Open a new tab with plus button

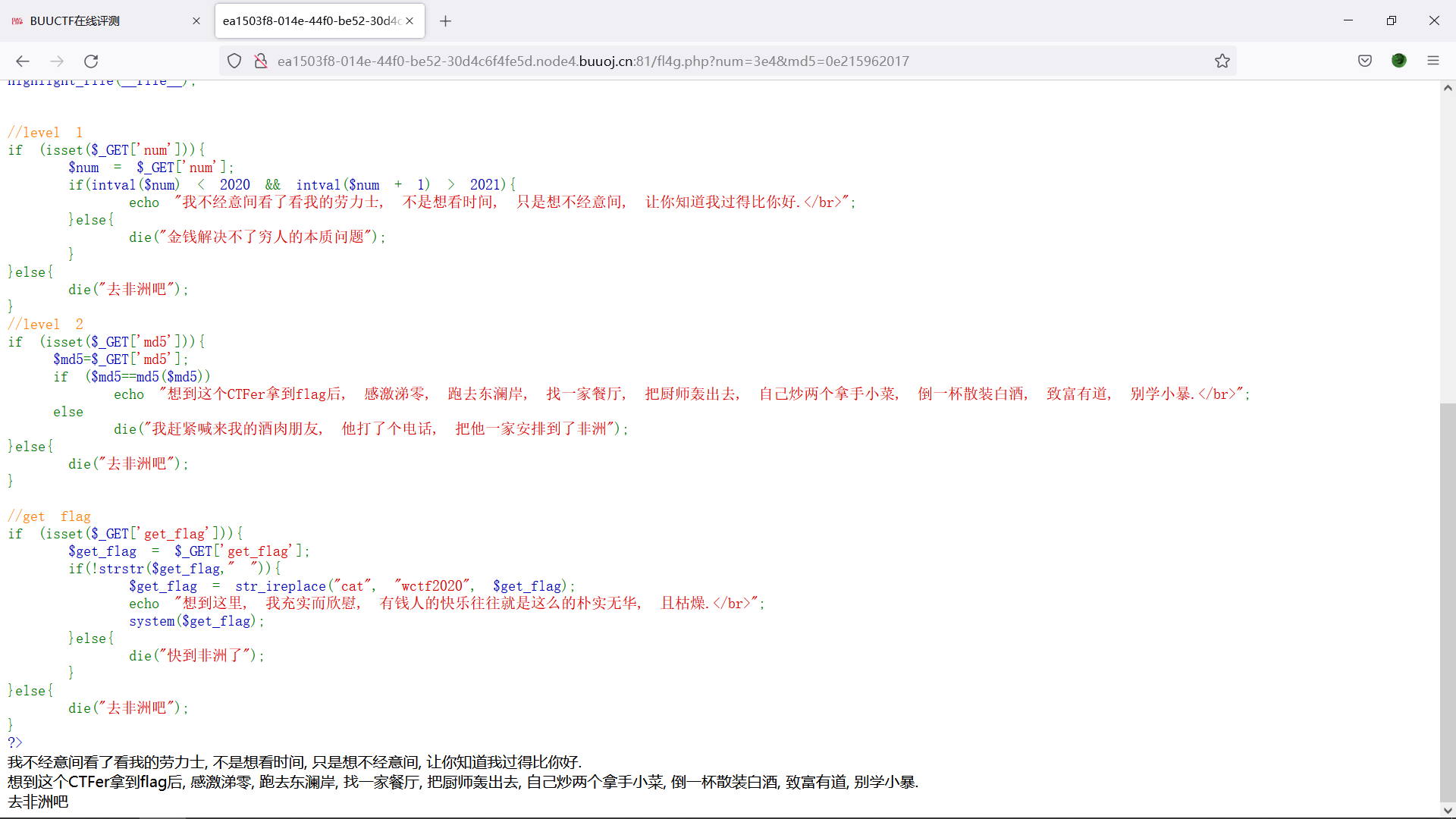(x=445, y=21)
